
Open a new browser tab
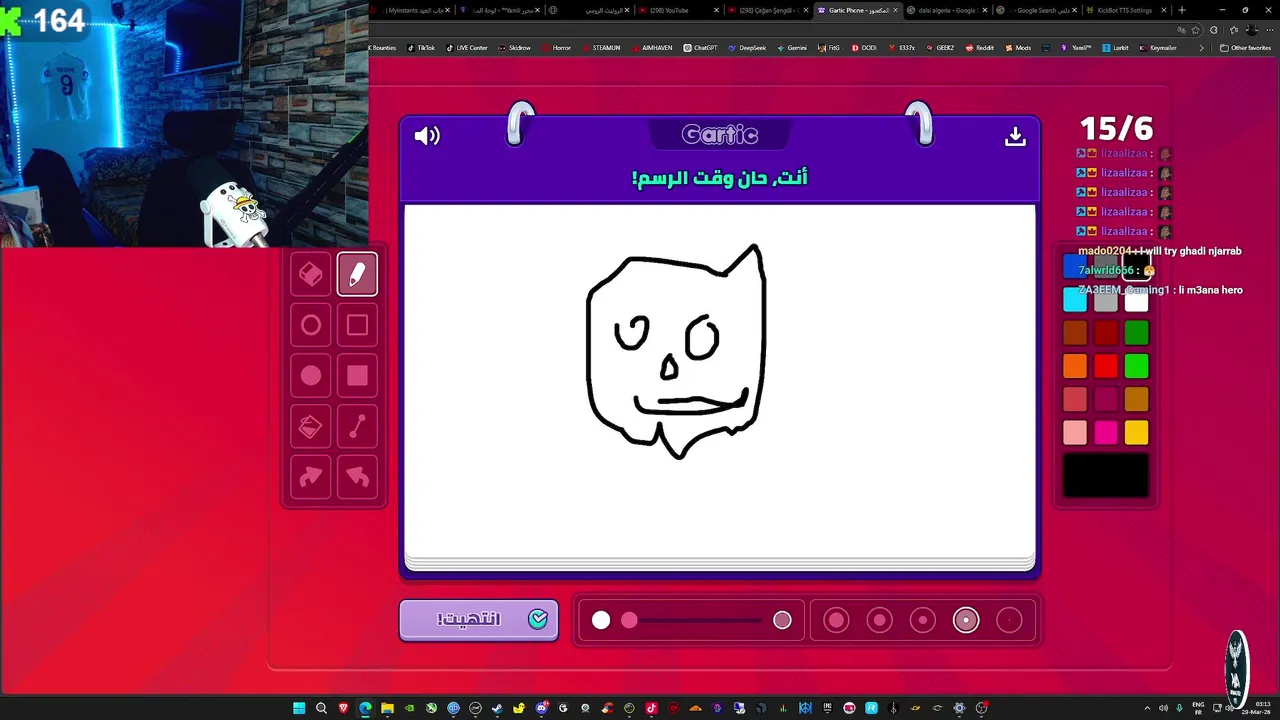tap(1181, 10)
